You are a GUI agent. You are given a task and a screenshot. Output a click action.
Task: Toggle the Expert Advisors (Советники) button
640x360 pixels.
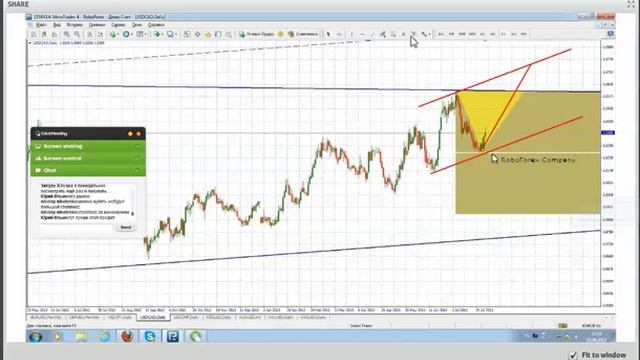tap(302, 34)
